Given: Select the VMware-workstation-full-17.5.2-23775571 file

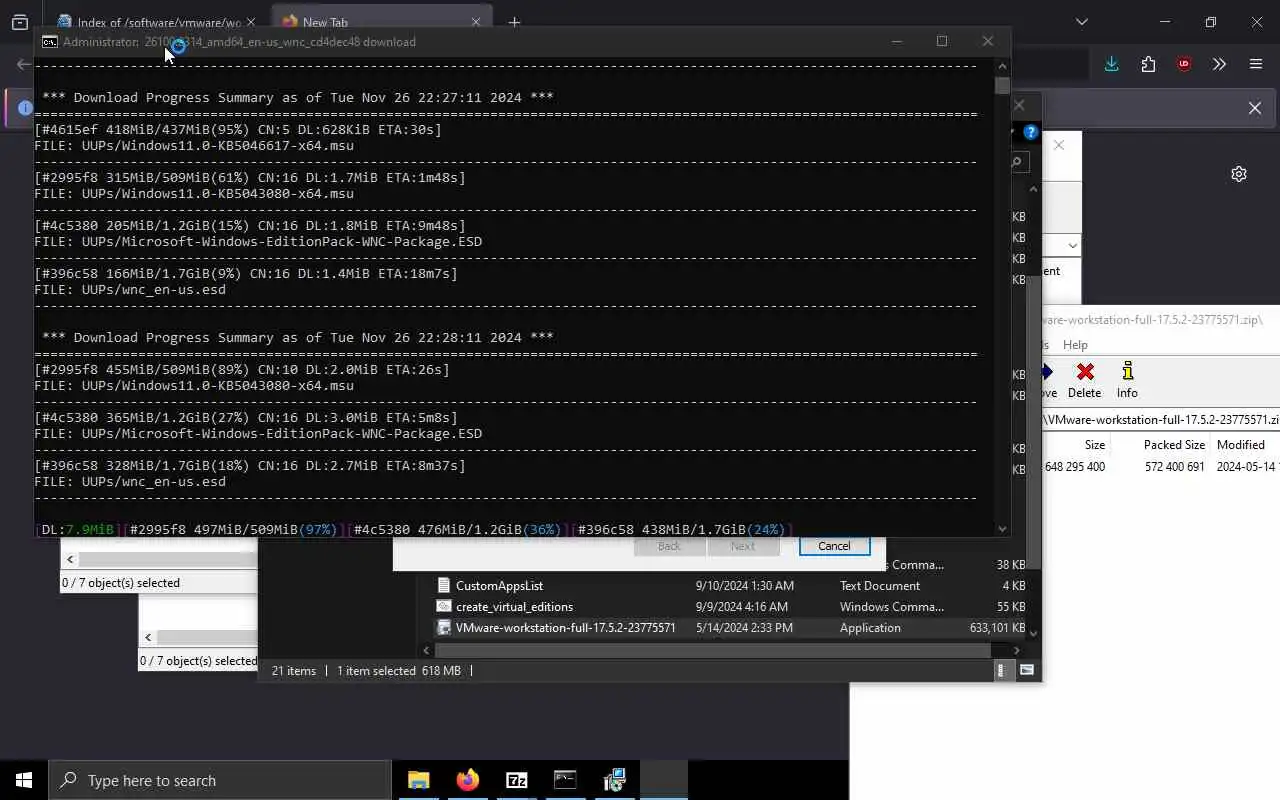Looking at the screenshot, I should (565, 628).
